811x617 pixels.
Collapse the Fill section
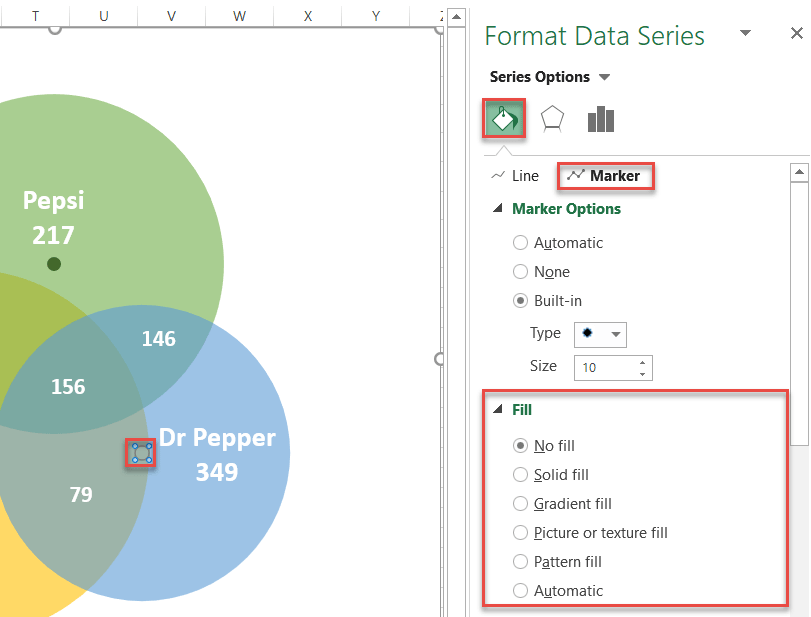[498, 410]
